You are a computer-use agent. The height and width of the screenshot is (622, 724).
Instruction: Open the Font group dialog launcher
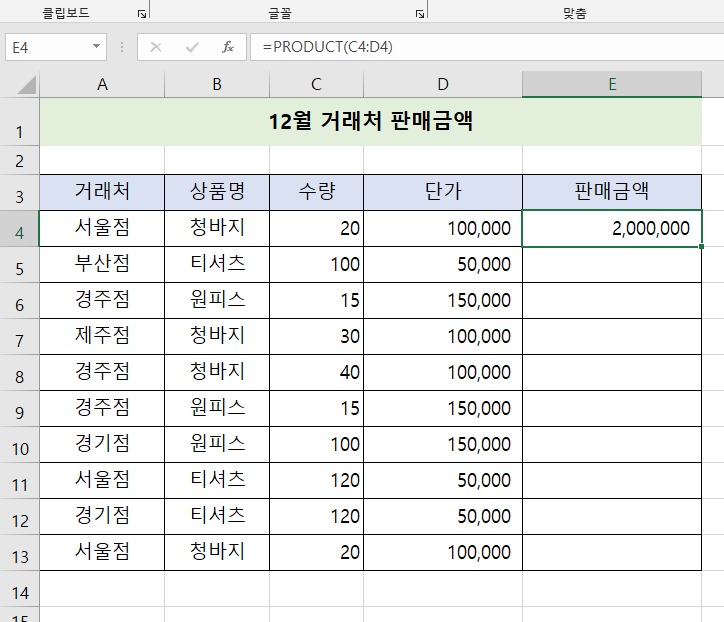pos(419,14)
